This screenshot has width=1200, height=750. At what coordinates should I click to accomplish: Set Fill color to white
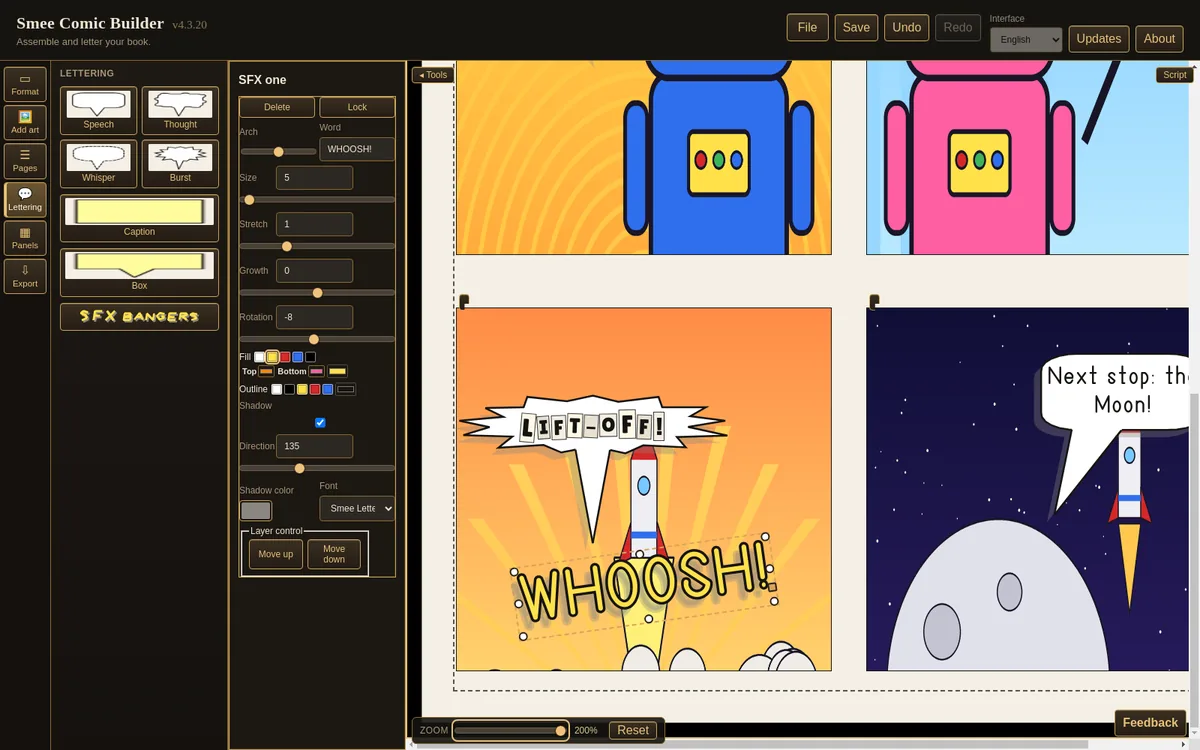point(260,357)
